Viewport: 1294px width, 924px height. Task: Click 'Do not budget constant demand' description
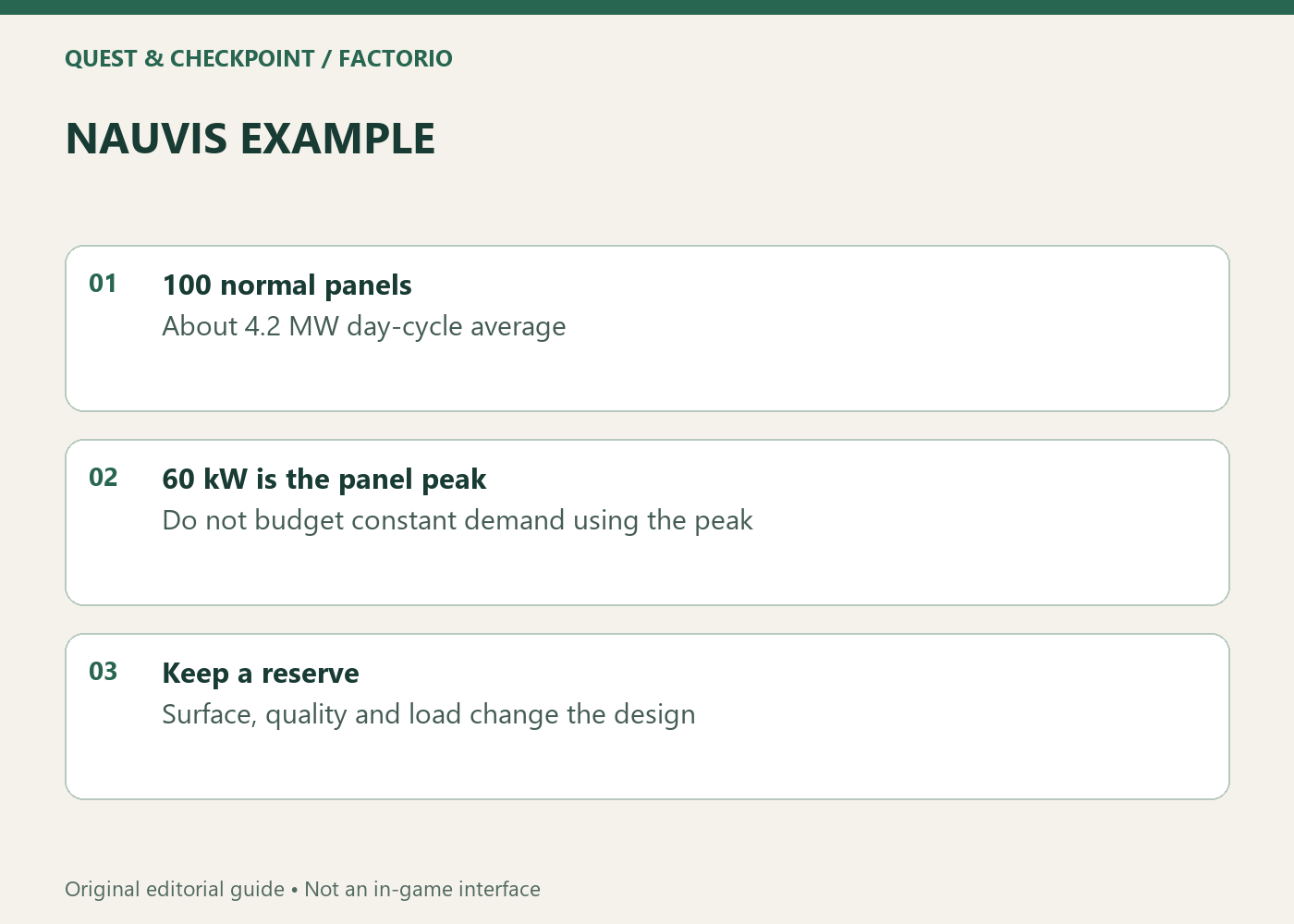click(458, 521)
